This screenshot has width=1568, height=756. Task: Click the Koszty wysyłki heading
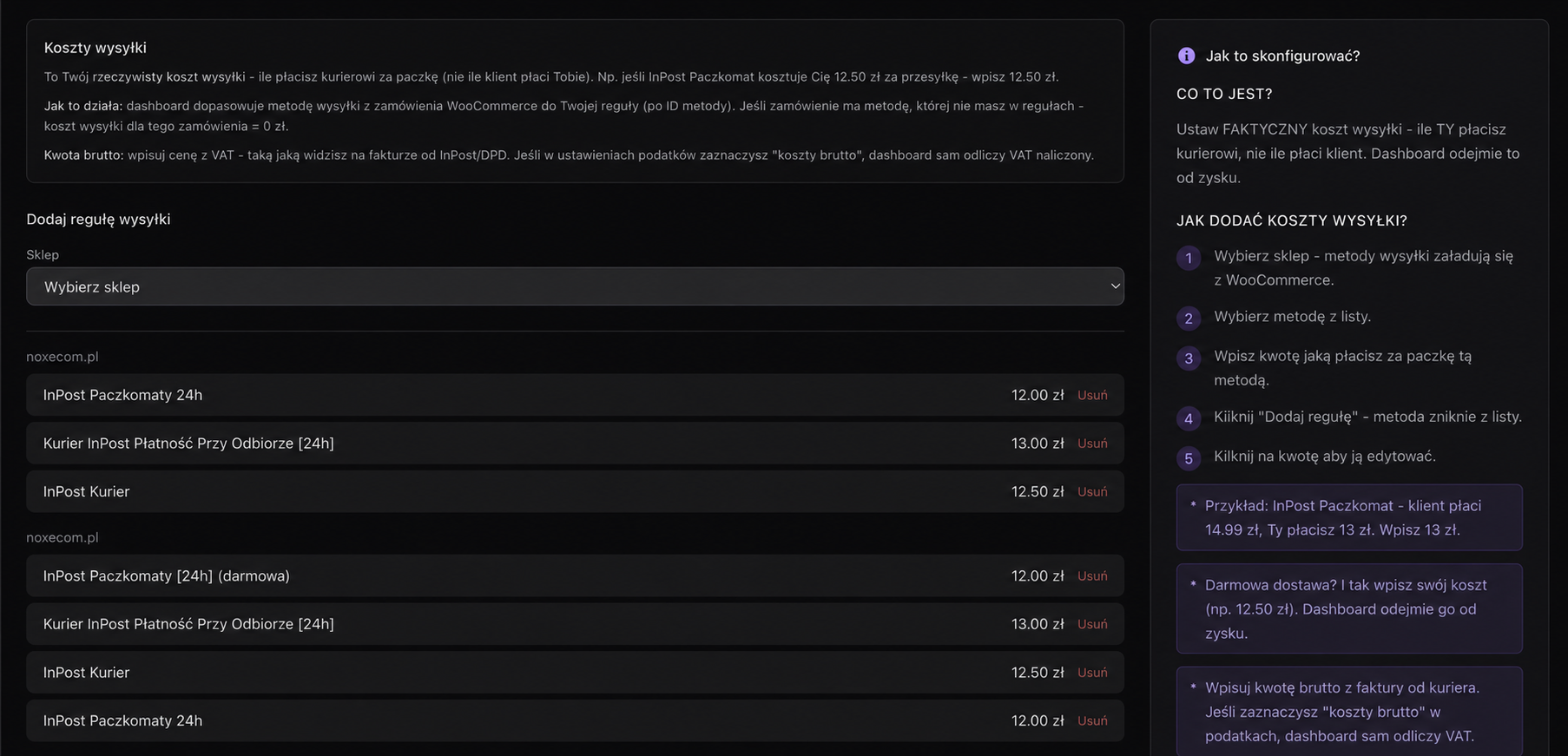click(95, 48)
